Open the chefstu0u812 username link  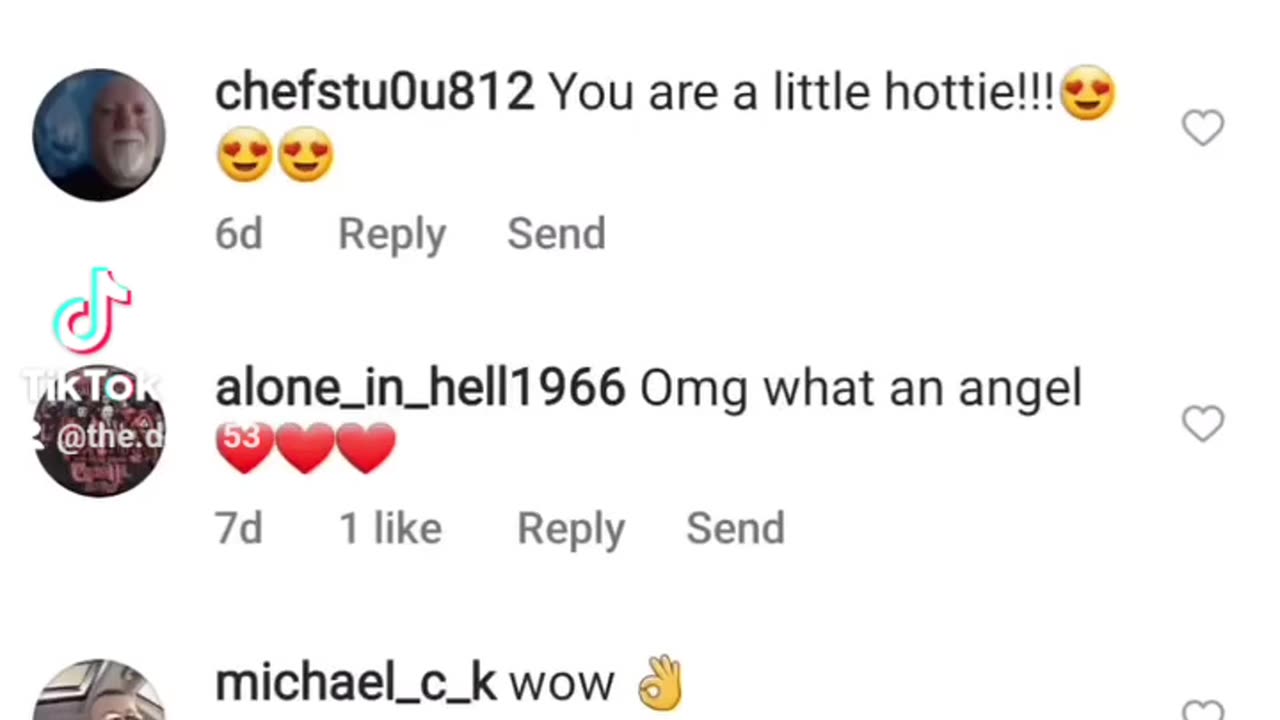click(374, 93)
